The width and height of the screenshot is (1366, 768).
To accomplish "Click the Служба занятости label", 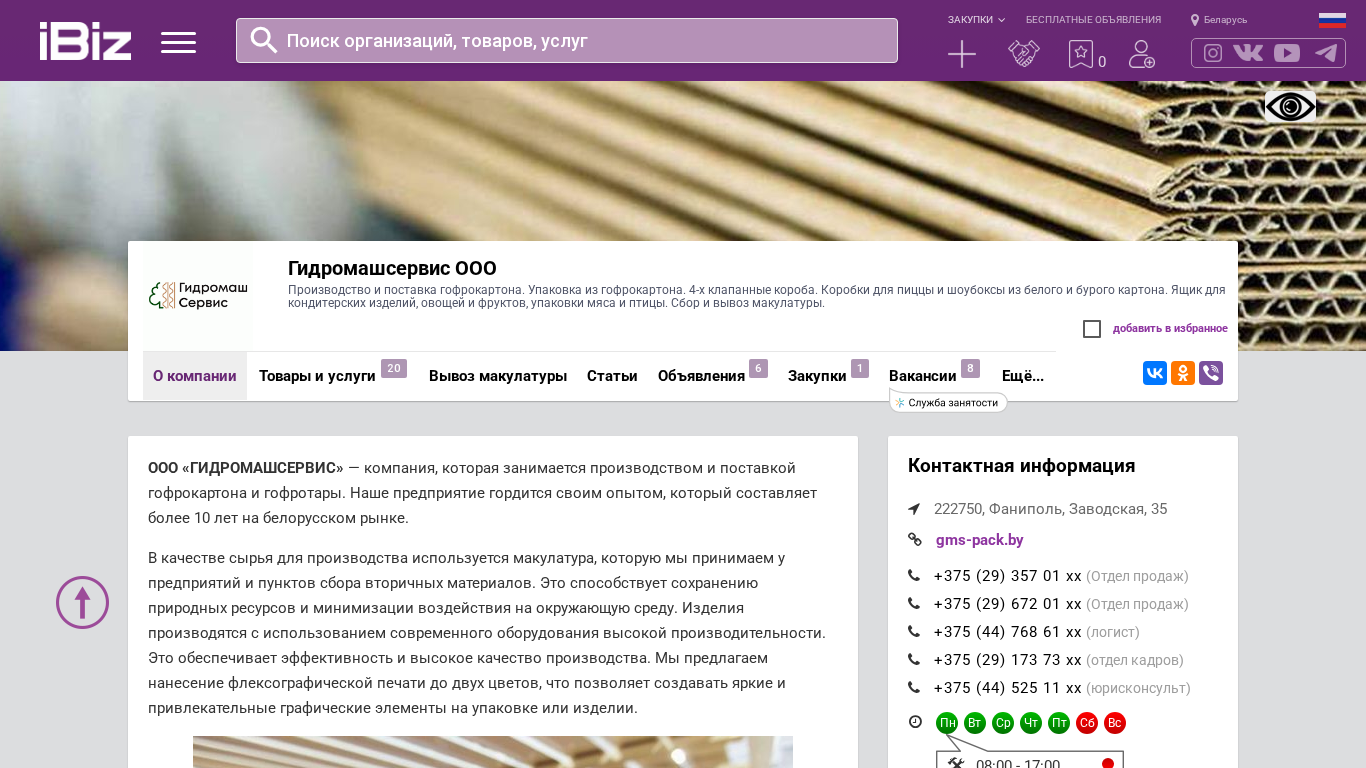I will pyautogui.click(x=948, y=402).
